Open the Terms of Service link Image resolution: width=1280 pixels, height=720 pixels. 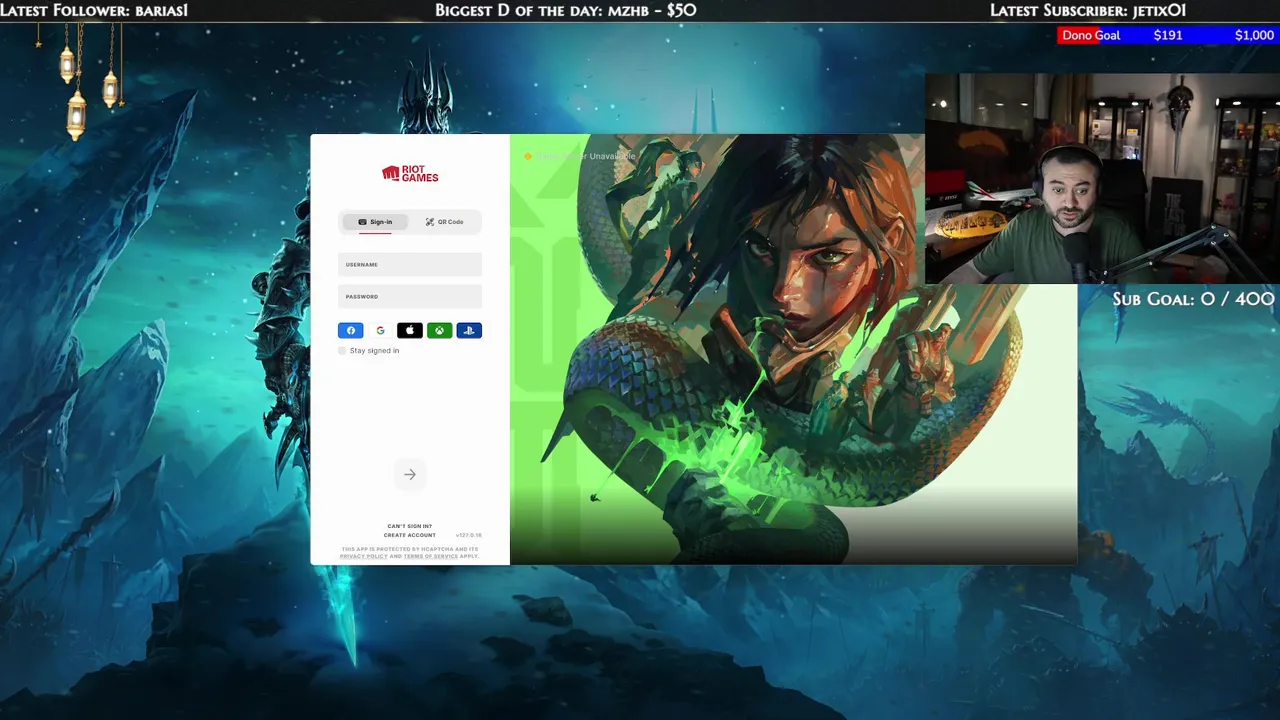pos(431,556)
